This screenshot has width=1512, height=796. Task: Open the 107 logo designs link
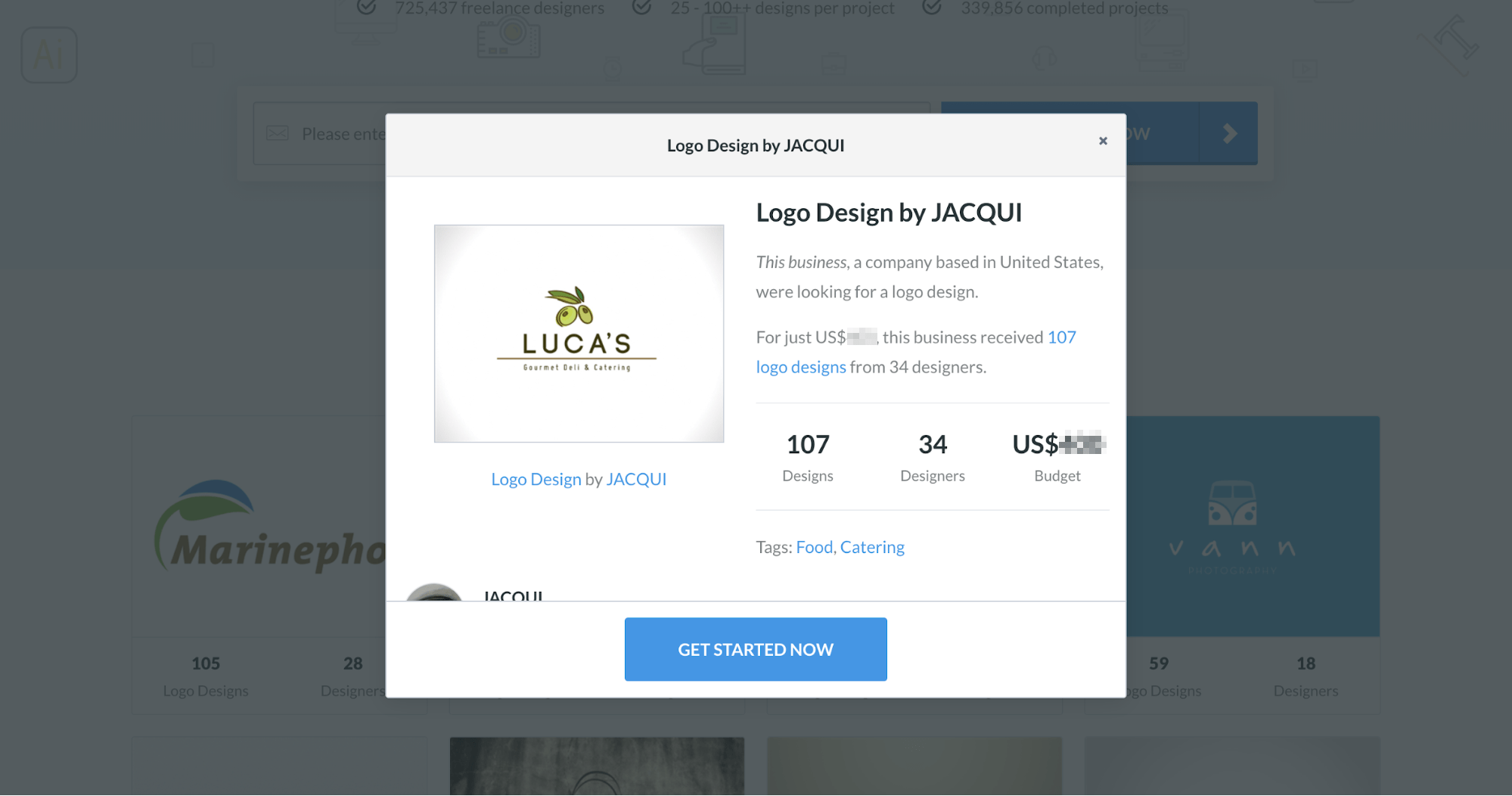click(916, 352)
